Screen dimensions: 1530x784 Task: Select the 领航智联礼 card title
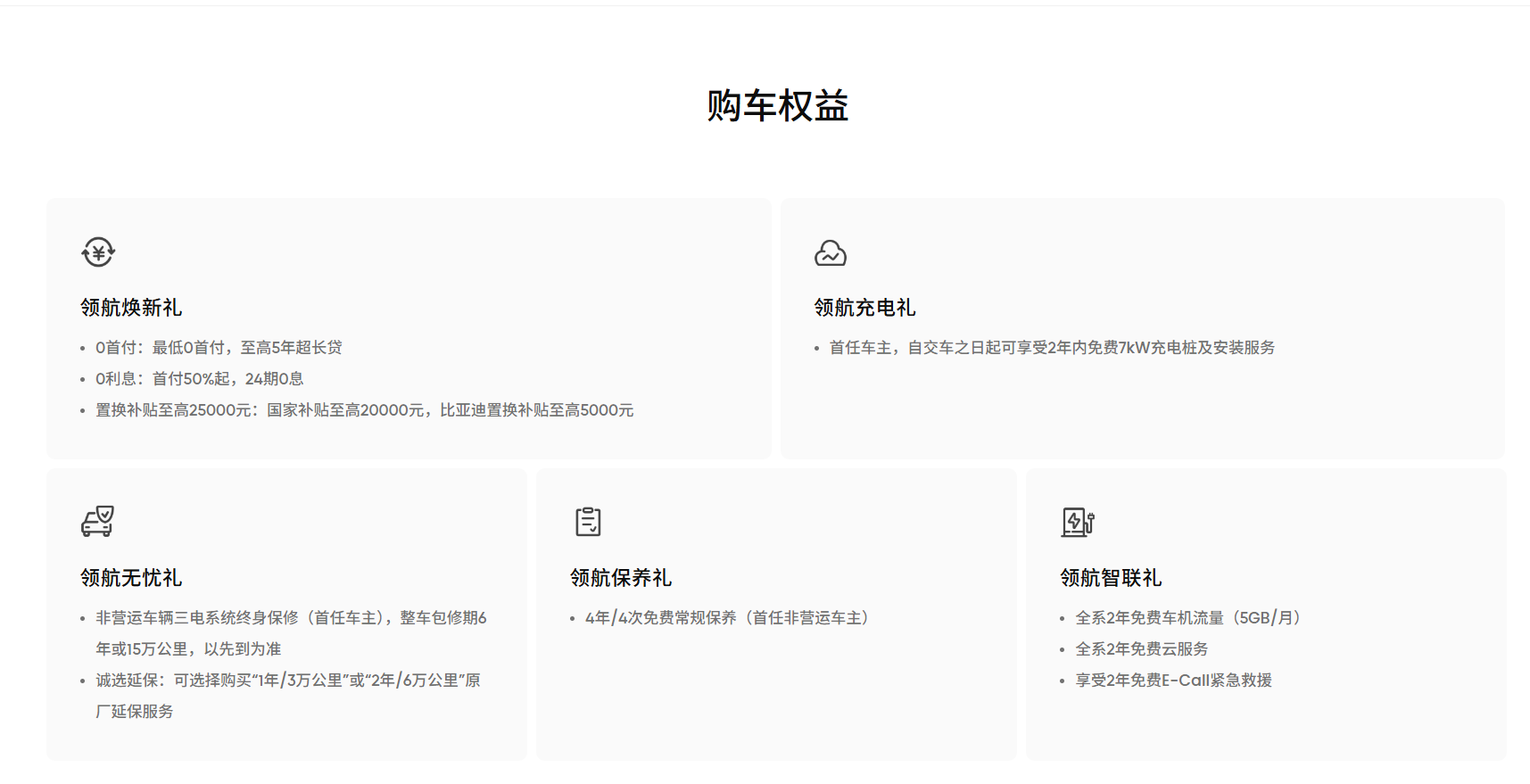coord(1111,578)
